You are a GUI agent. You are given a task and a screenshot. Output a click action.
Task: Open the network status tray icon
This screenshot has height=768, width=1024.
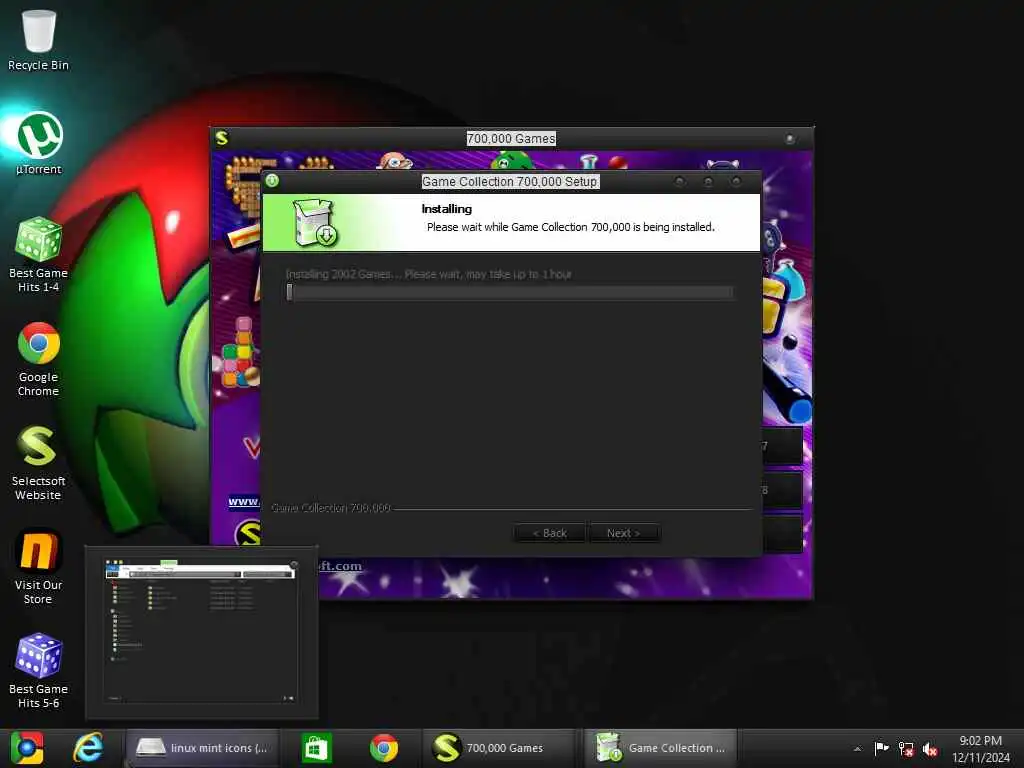(906, 749)
